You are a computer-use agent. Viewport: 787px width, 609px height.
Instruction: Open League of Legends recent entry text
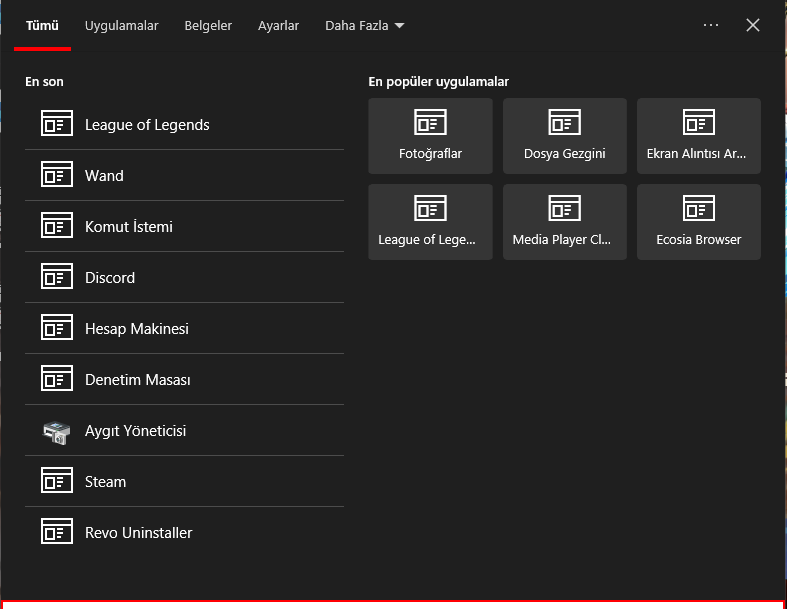pyautogui.click(x=147, y=125)
